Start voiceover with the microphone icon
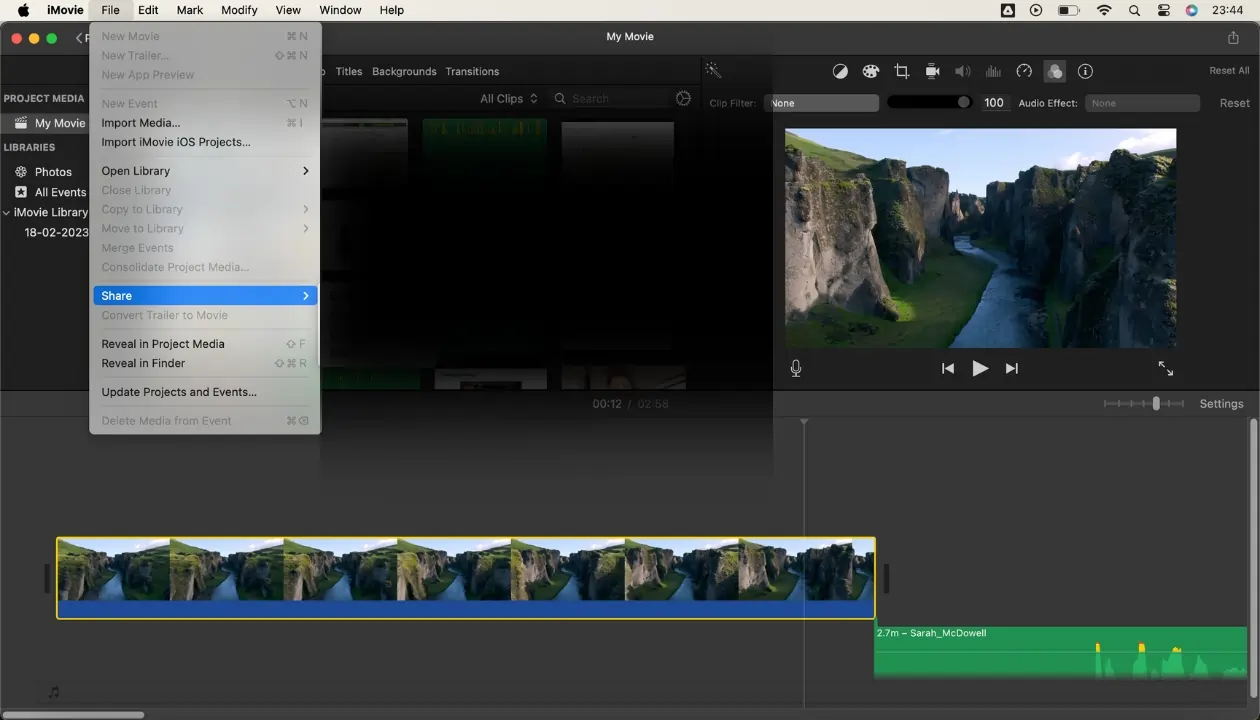Screen dimensions: 1260x720 796,368
